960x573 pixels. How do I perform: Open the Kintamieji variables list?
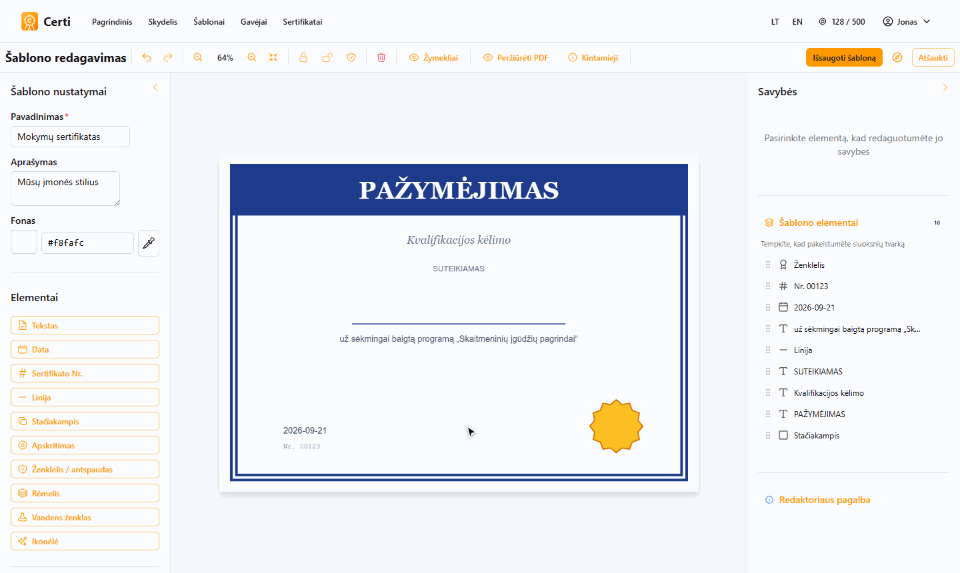pyautogui.click(x=593, y=58)
